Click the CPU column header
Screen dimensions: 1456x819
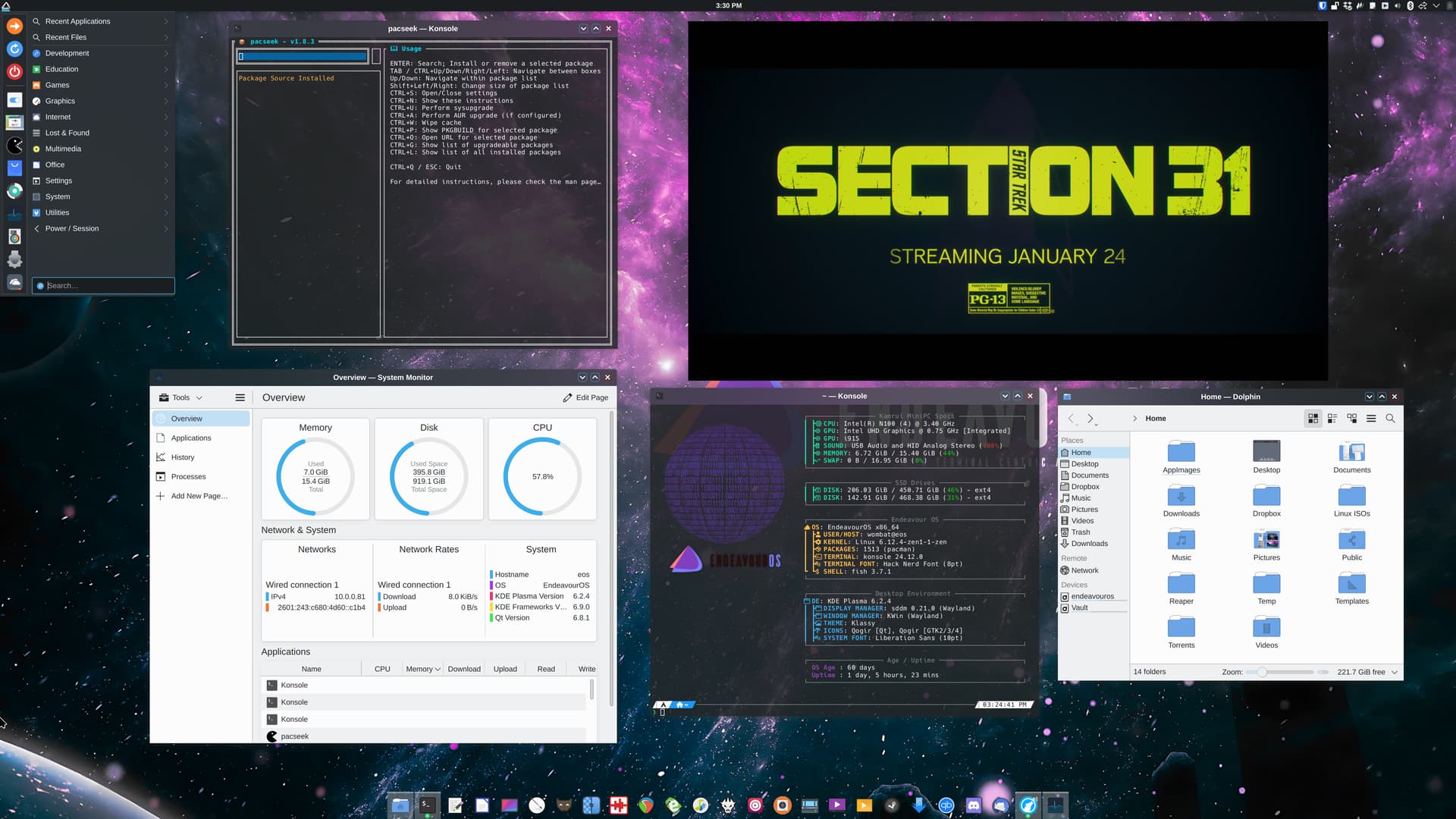tap(382, 669)
